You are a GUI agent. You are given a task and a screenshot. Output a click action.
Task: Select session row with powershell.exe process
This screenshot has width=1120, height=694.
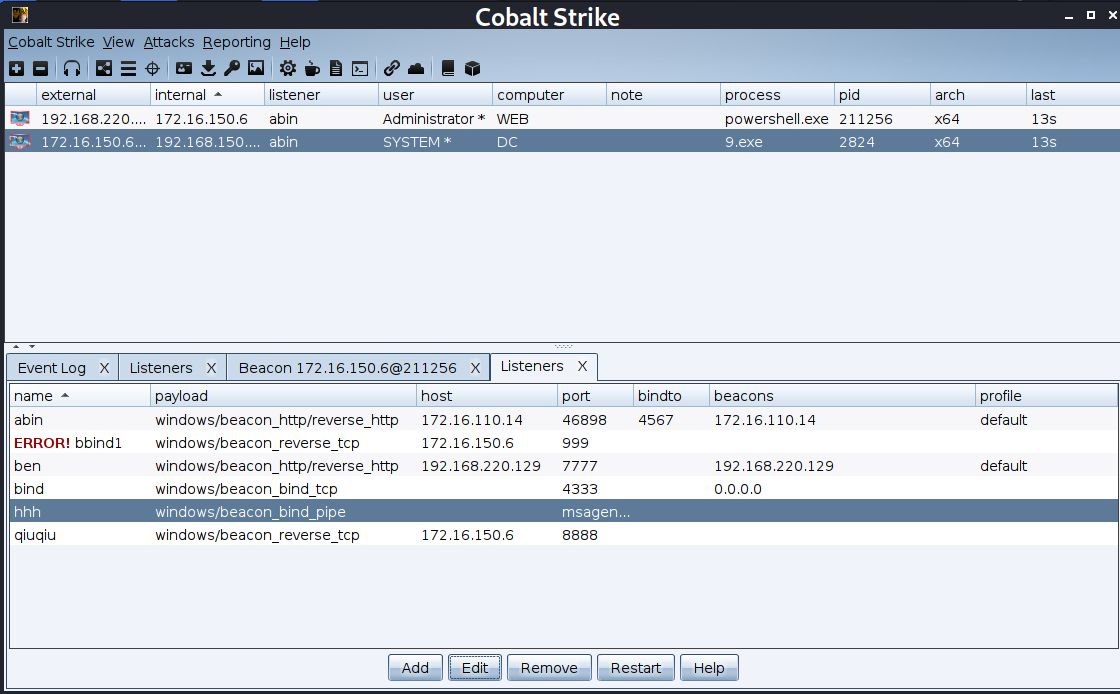[563, 119]
